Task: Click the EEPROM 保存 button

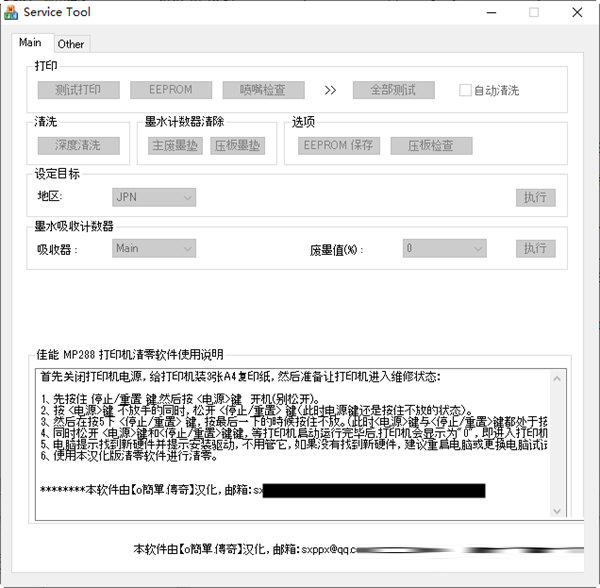Action: (339, 146)
